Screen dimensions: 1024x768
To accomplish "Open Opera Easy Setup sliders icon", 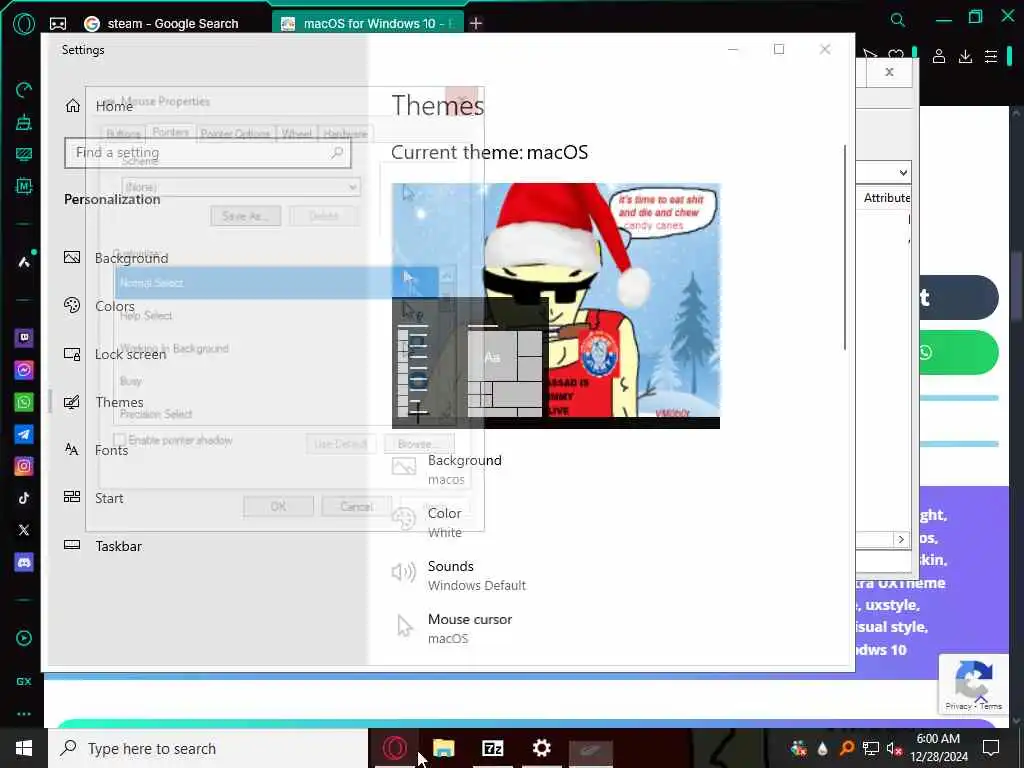I will (x=991, y=57).
